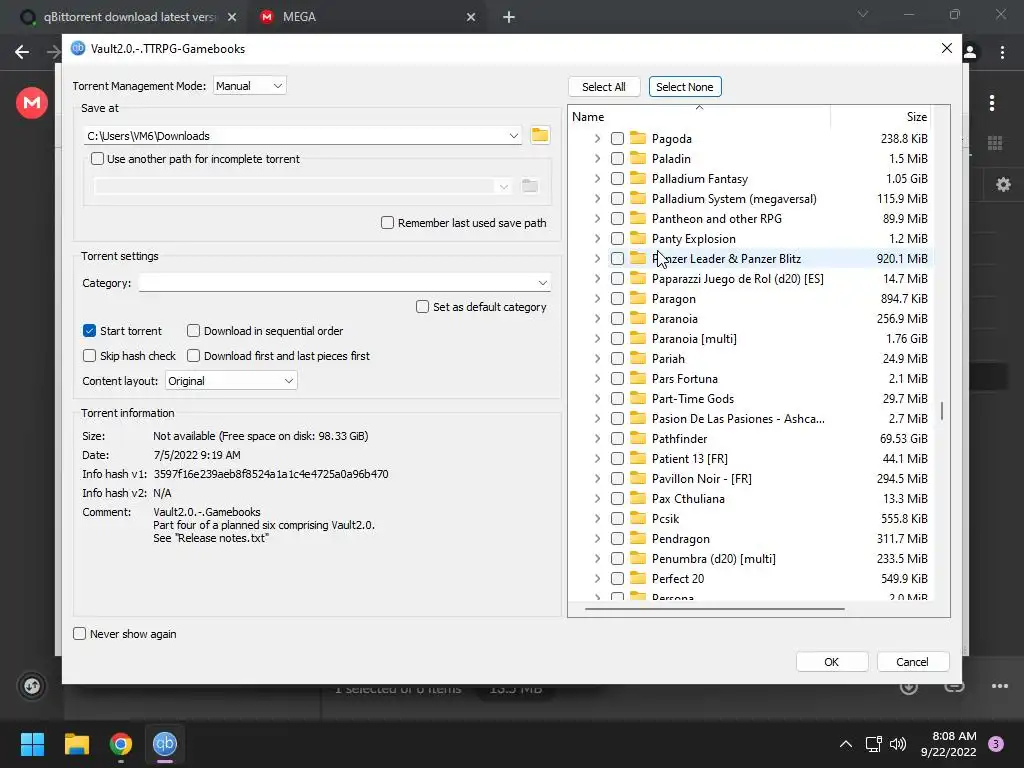
Task: Click the Chrome profile avatar icon
Action: 970,52
